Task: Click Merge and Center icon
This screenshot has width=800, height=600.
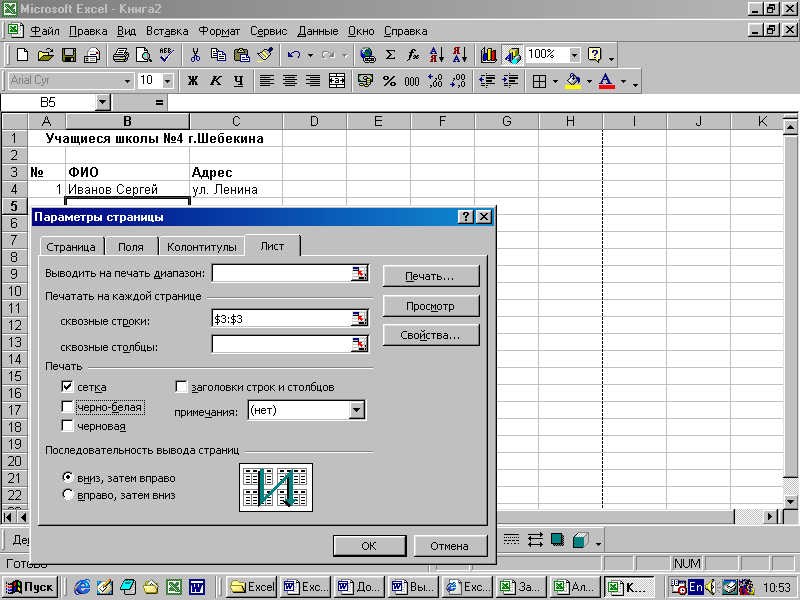Action: [337, 81]
